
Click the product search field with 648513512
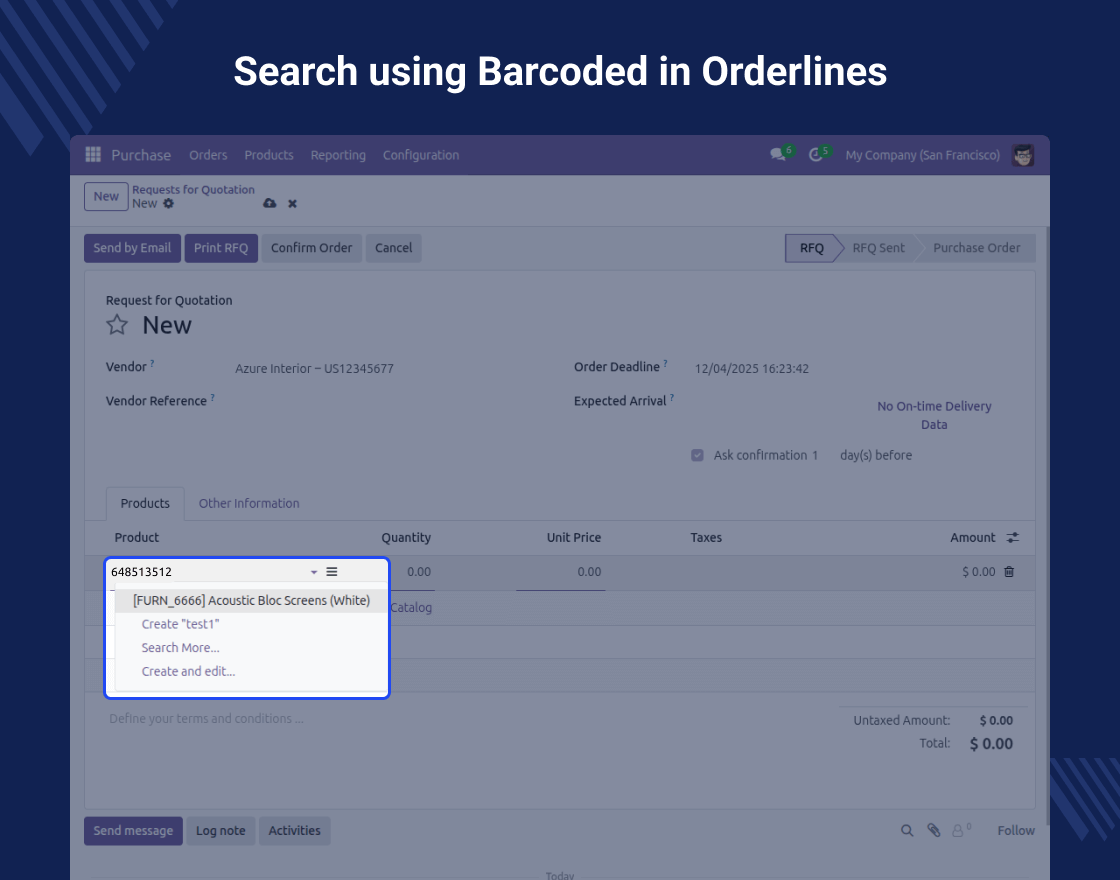coord(207,571)
